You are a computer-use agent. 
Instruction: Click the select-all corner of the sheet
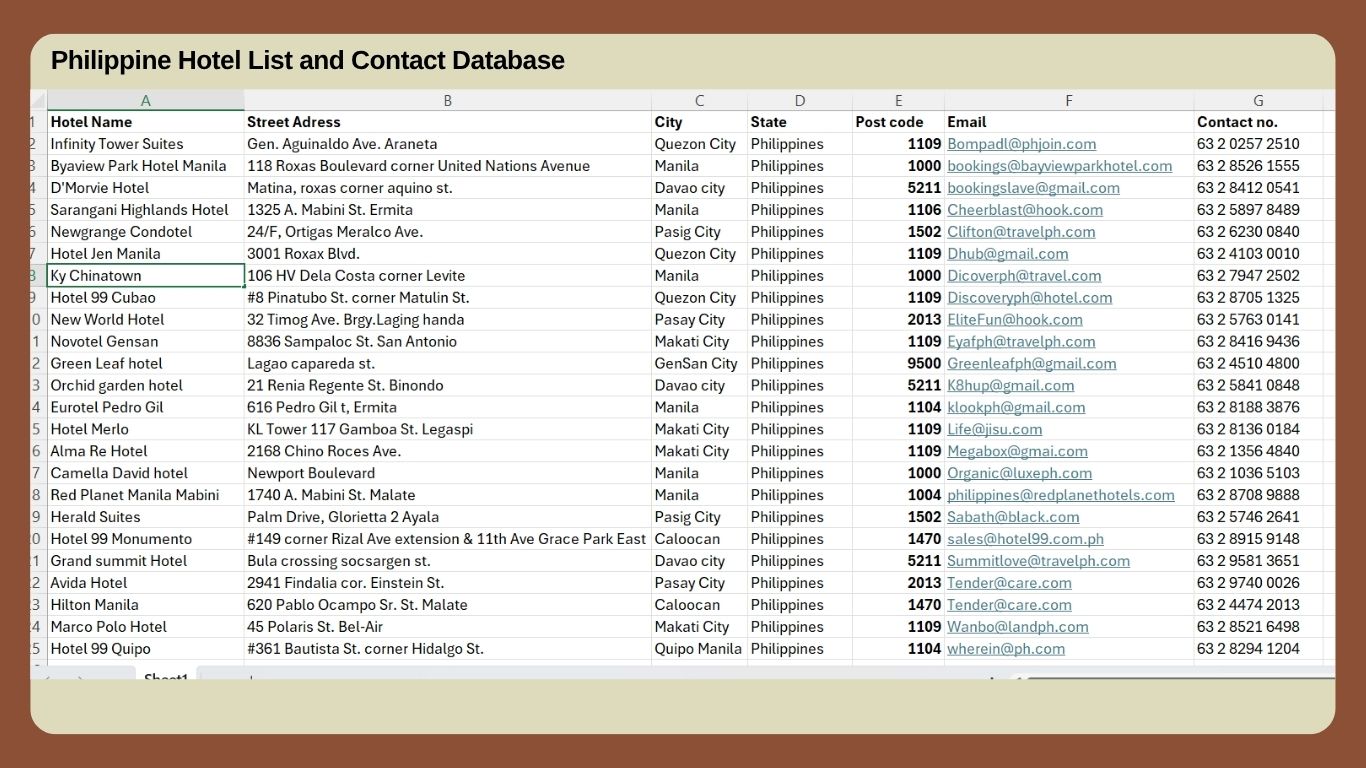[x=38, y=100]
